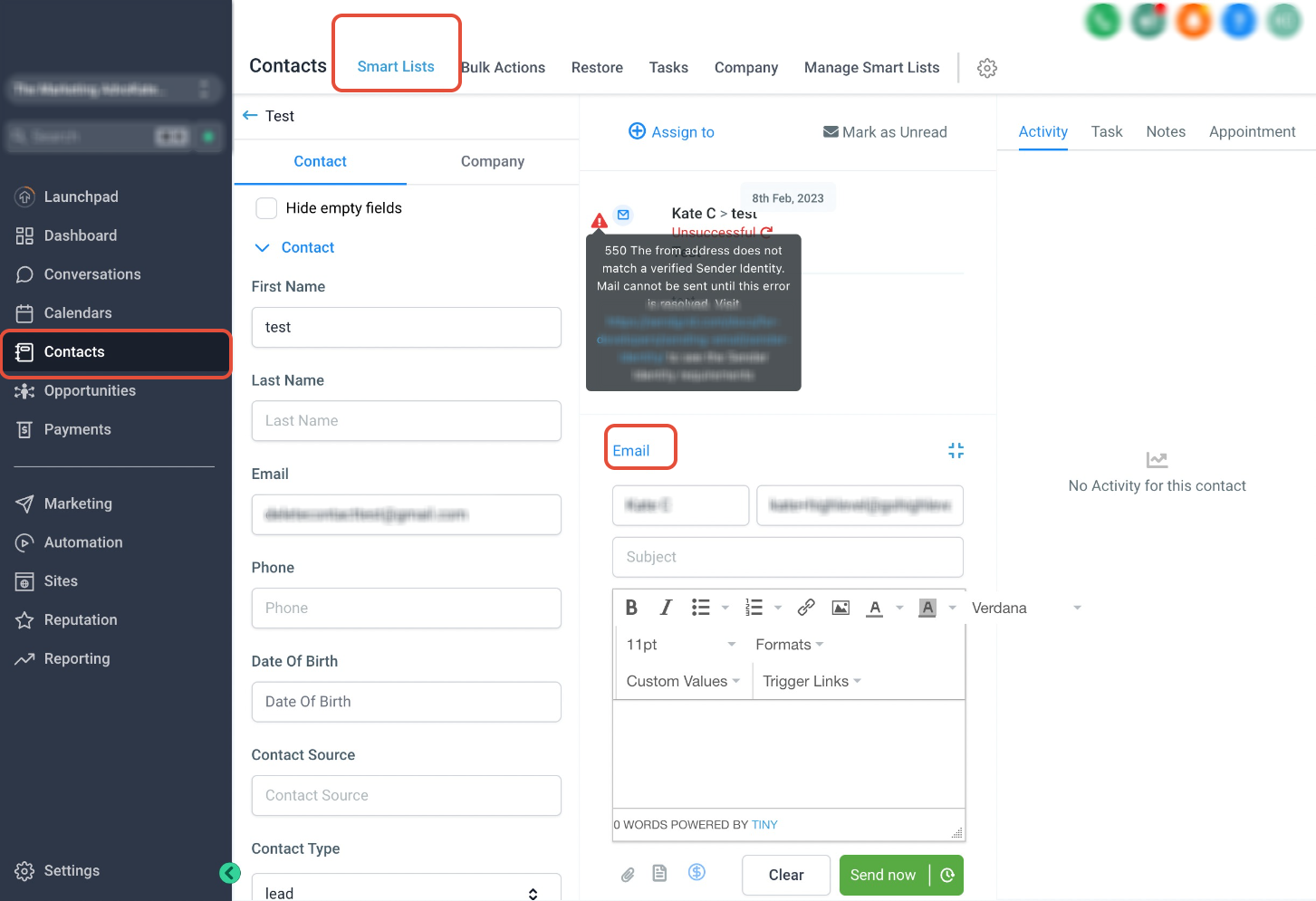Expand the Contact Type lead selector
The width and height of the screenshot is (1316, 901).
(407, 892)
